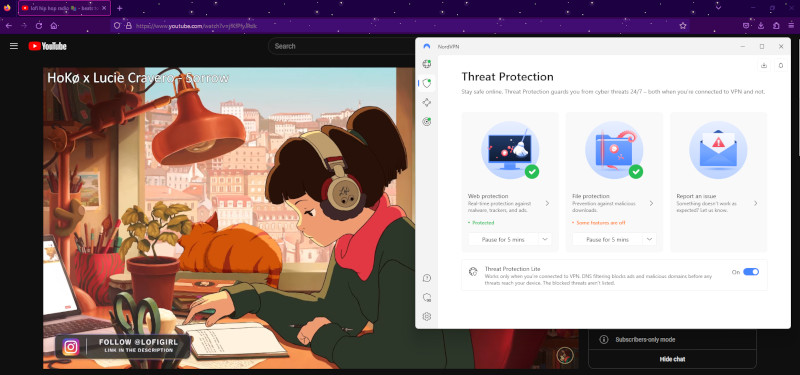Click the NordVPN sidebar stats icon above the gear
Viewport: 800px width, 375px height.
coord(427,297)
